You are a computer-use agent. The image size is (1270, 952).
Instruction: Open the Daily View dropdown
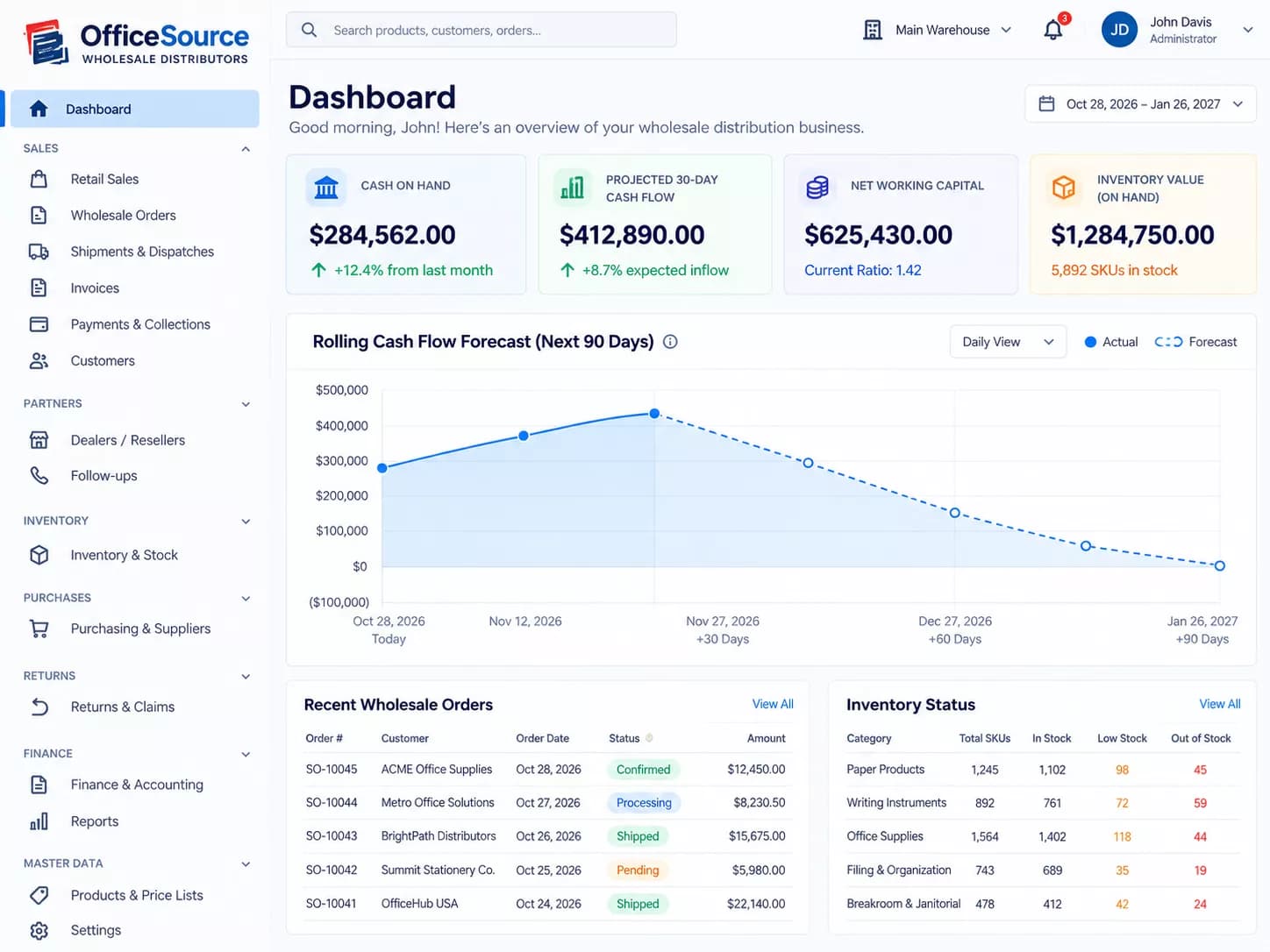coord(1008,342)
